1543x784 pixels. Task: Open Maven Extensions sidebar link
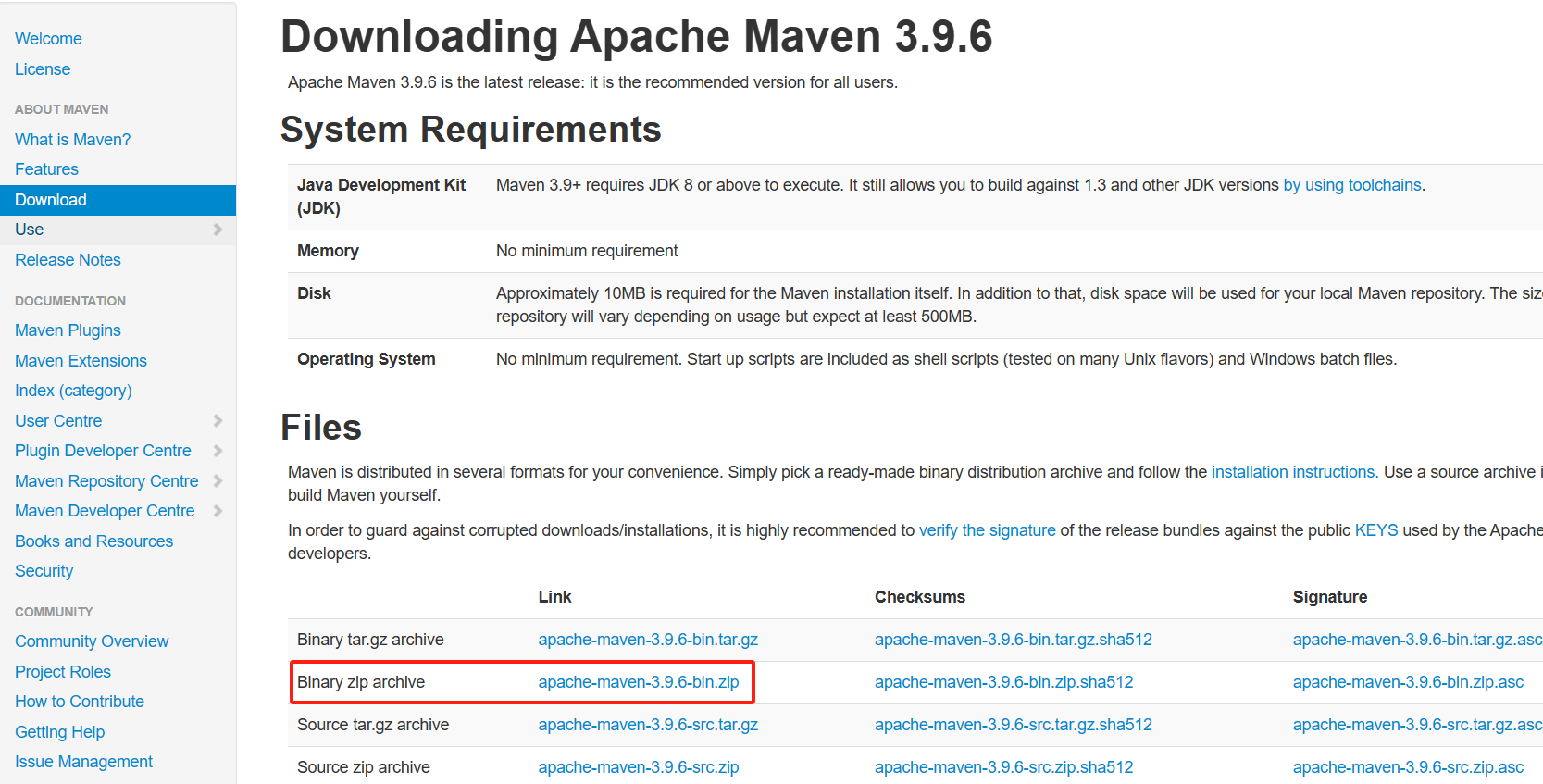tap(81, 361)
